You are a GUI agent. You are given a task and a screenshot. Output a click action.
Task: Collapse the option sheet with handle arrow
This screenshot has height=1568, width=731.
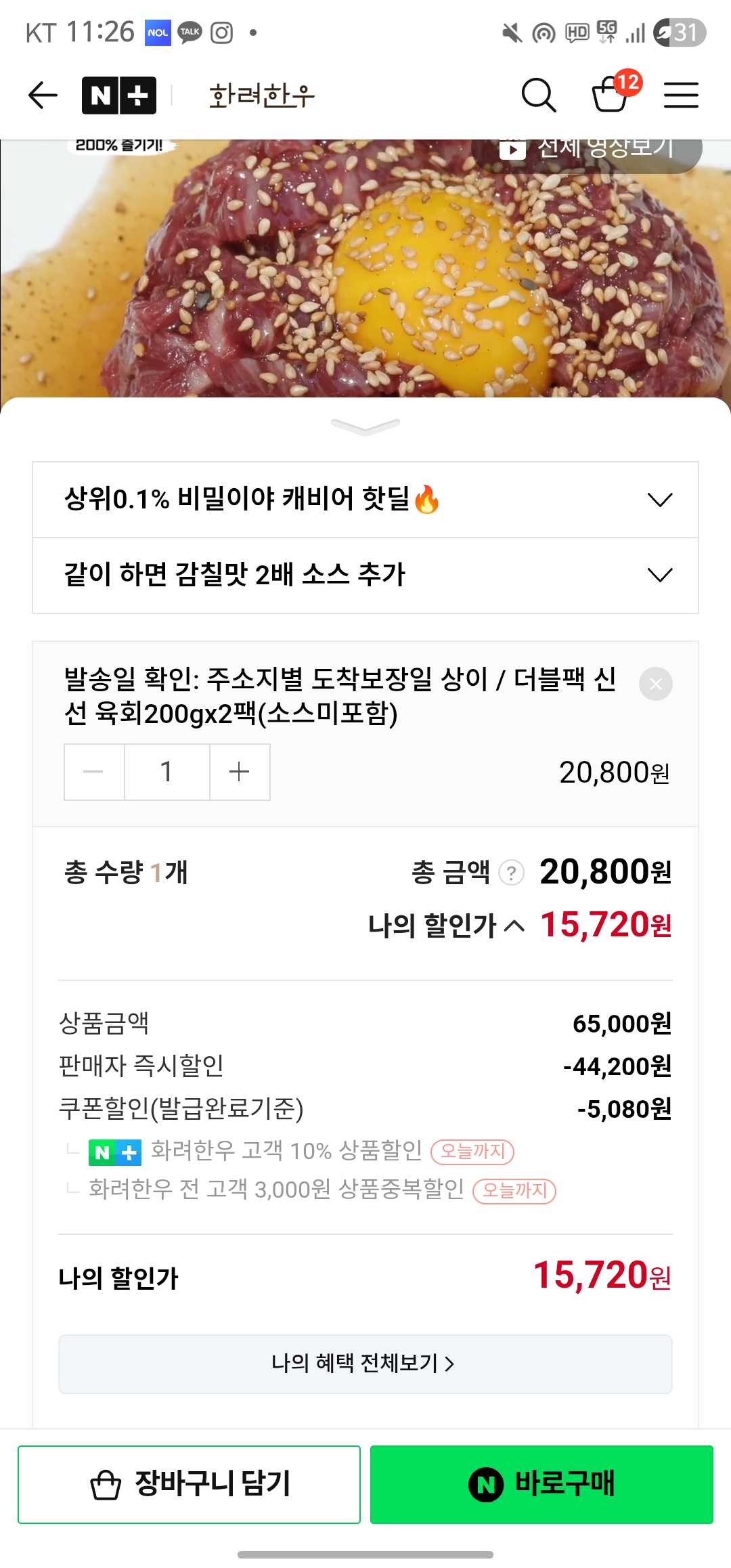pyautogui.click(x=365, y=427)
